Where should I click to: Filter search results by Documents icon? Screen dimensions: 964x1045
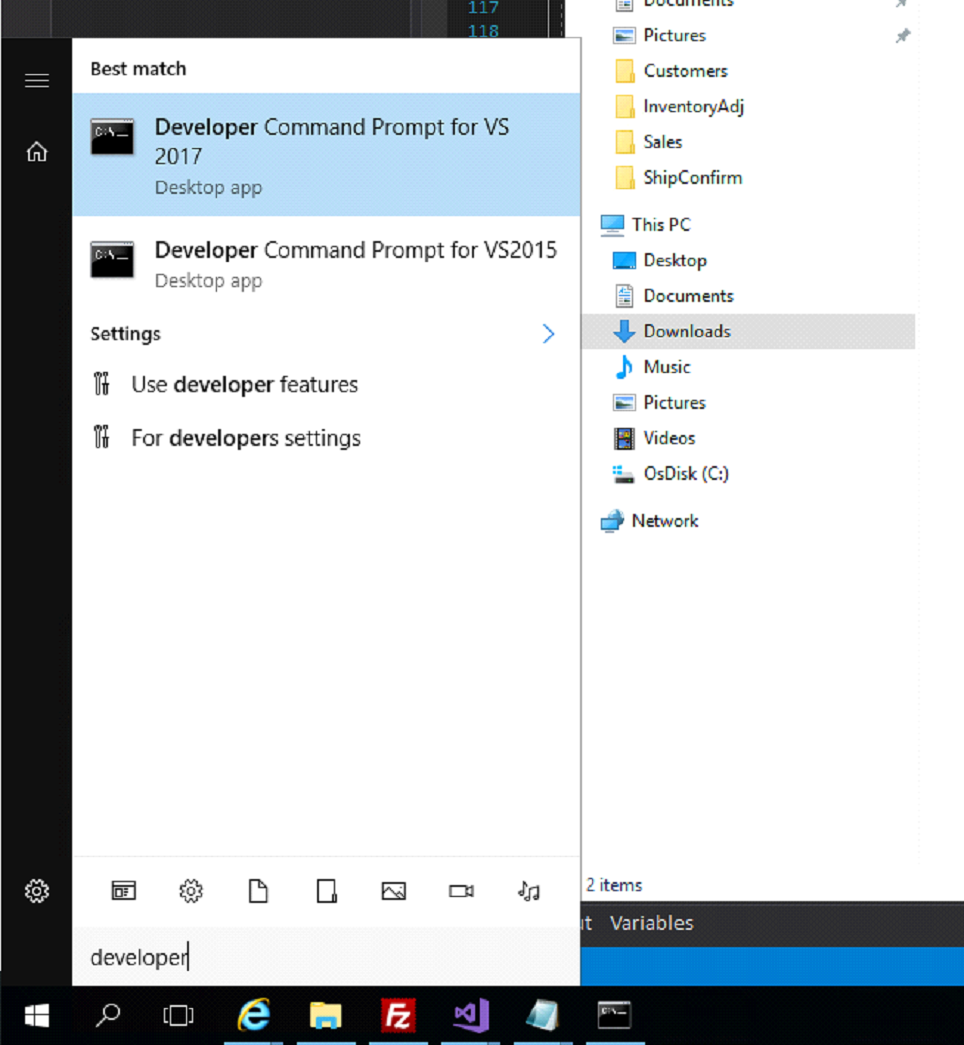[x=259, y=890]
